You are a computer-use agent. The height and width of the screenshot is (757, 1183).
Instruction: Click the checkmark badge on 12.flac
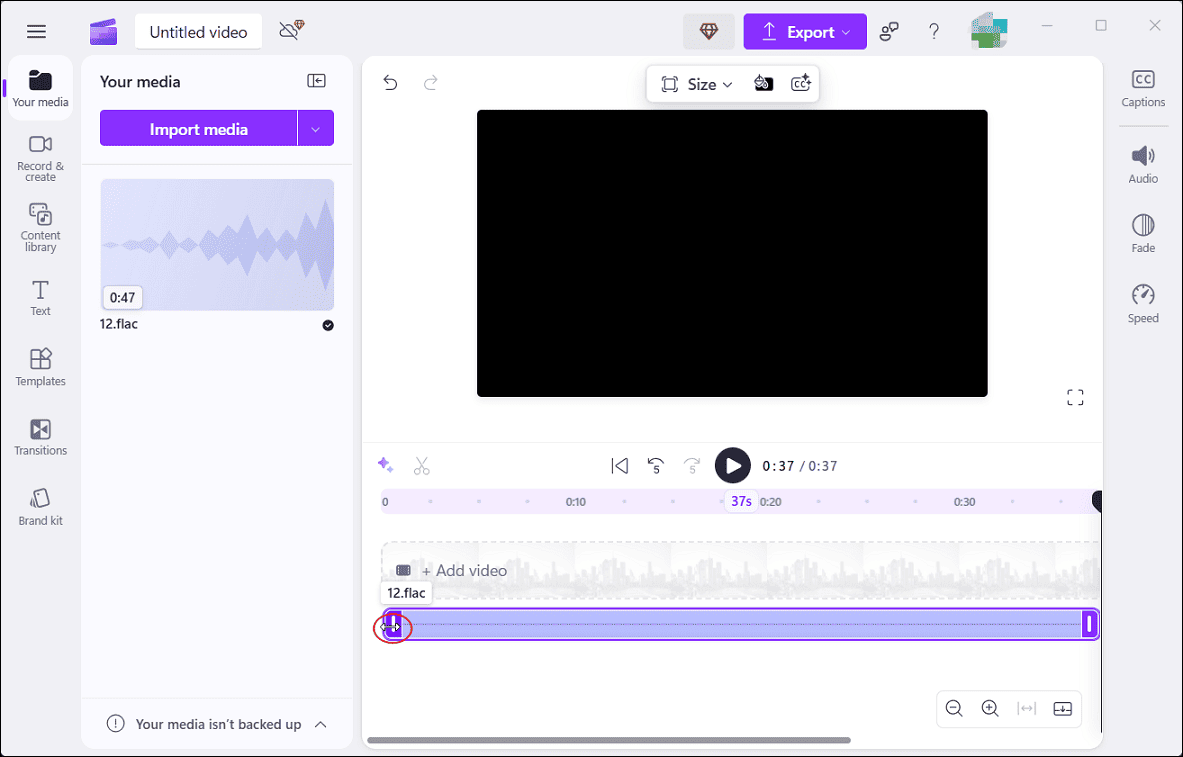point(328,325)
